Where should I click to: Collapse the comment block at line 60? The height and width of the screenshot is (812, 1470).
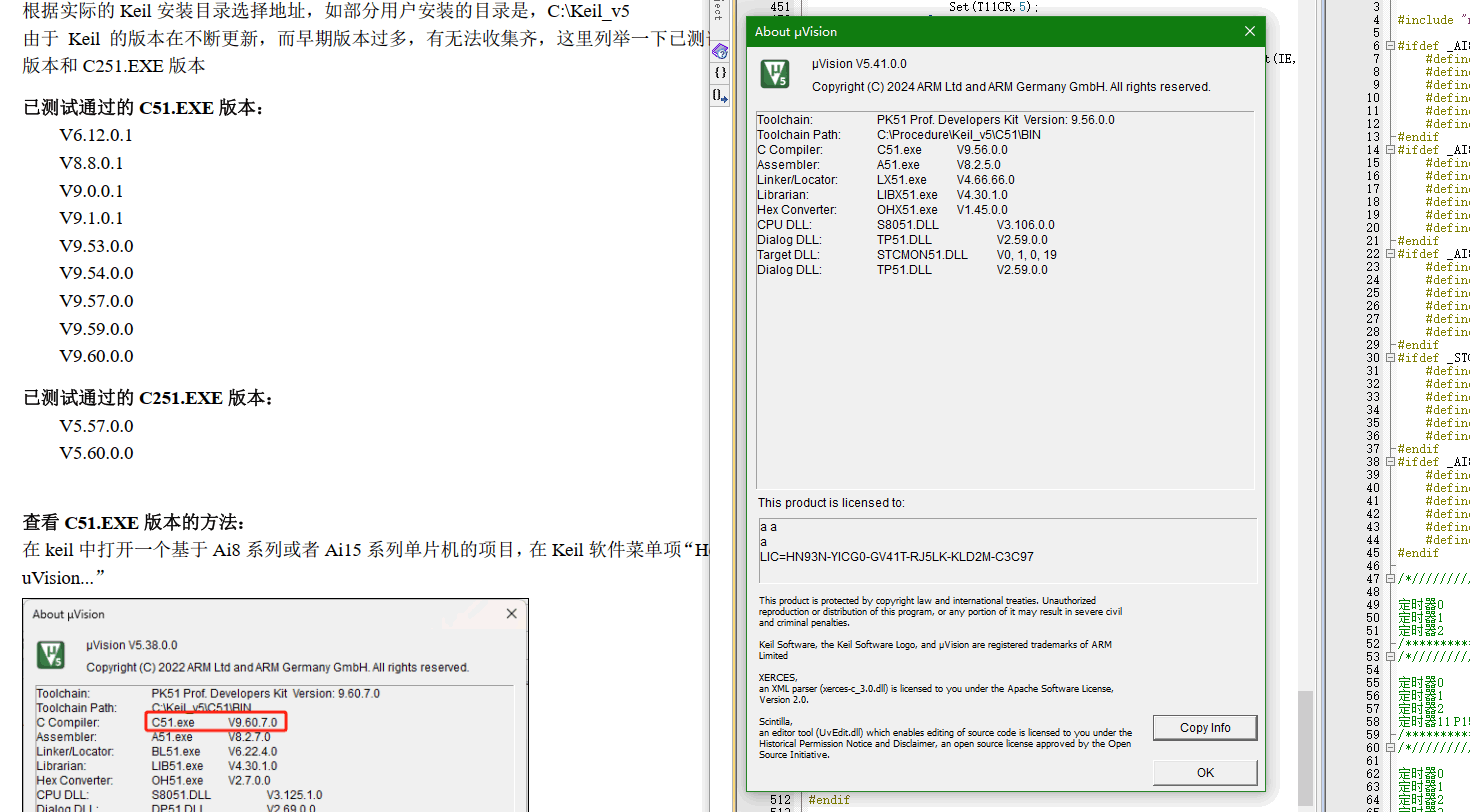tap(1391, 748)
